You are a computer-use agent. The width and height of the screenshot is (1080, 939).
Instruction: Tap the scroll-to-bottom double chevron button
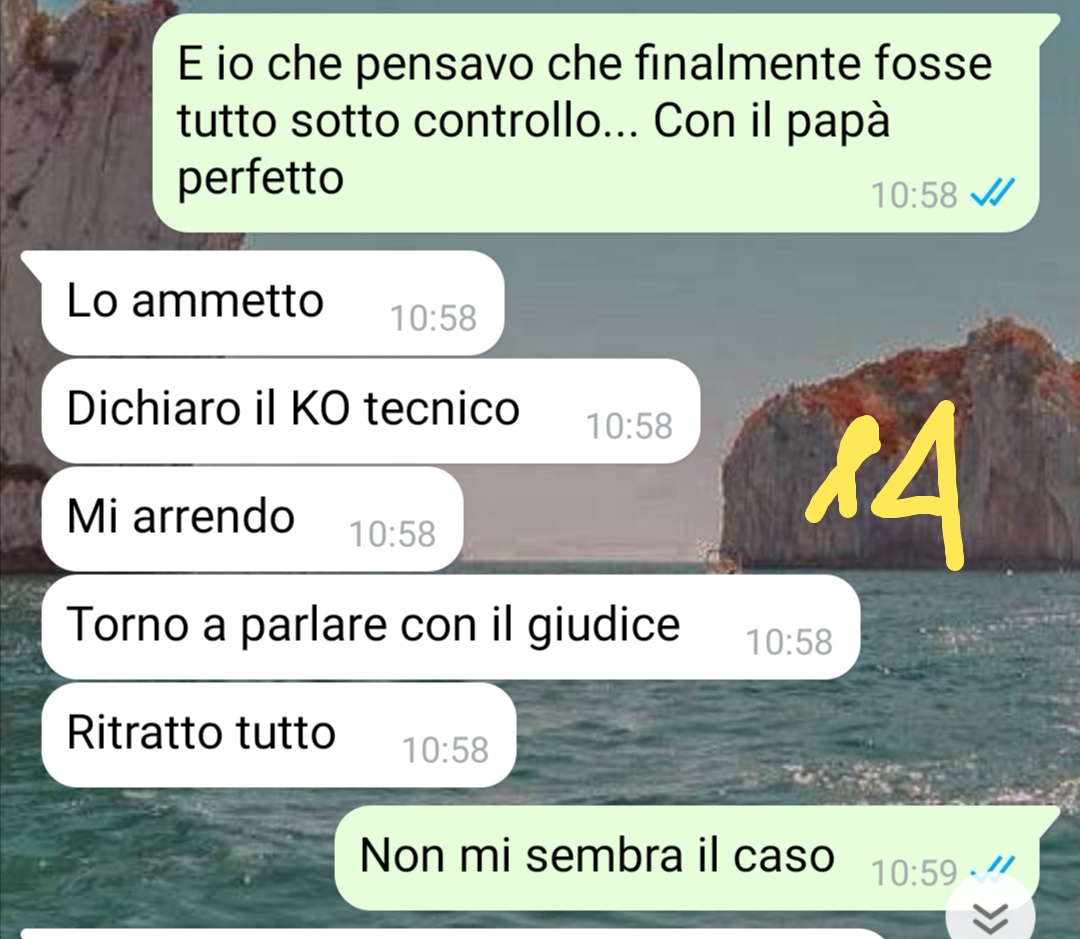(990, 915)
